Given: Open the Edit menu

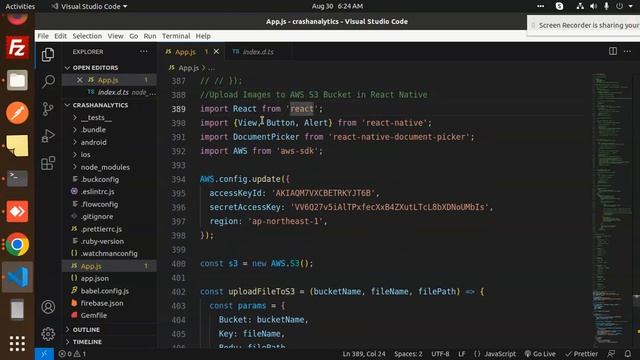Looking at the screenshot, I should click(60, 36).
